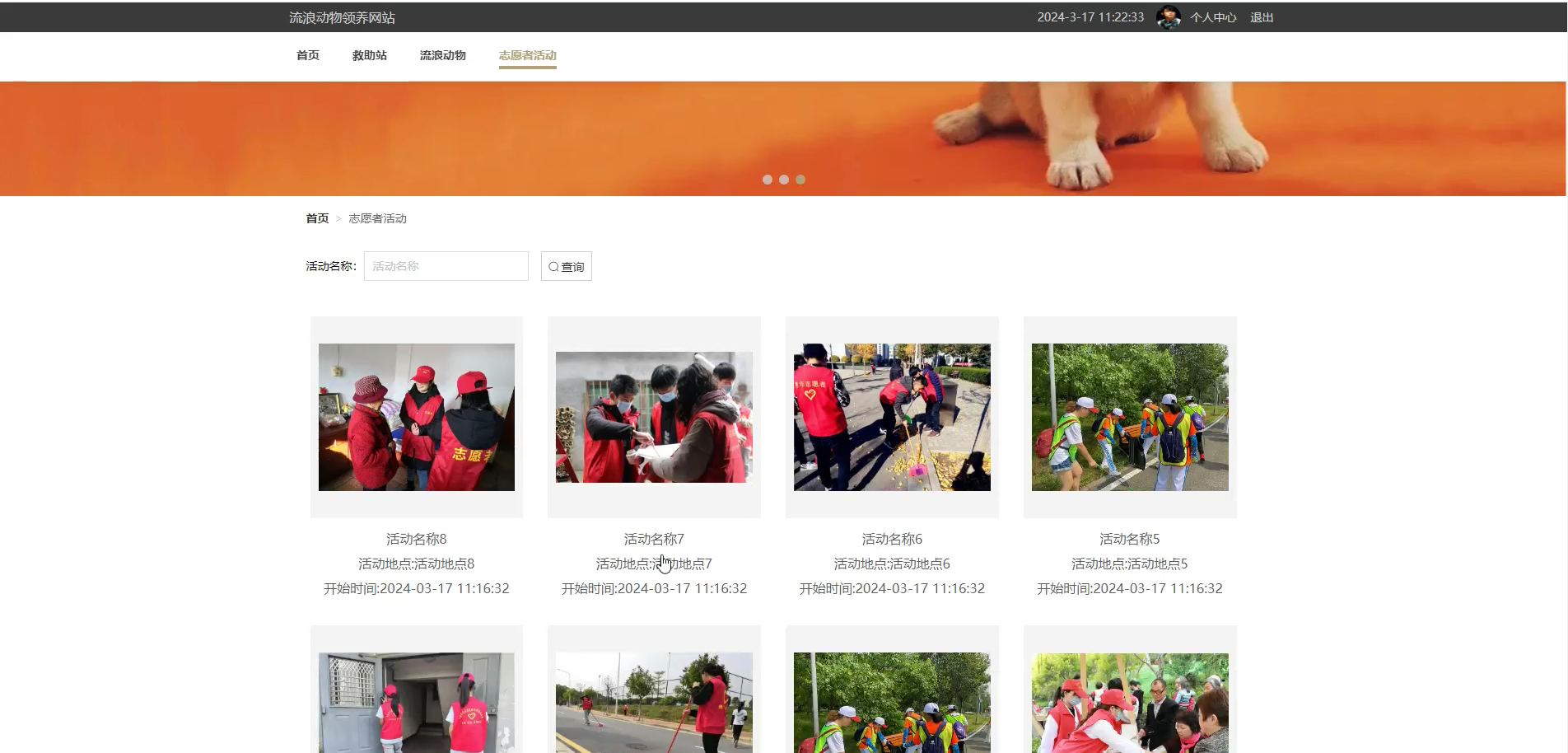
Task: Click 活动地点:活动地点5 text
Action: click(1130, 564)
